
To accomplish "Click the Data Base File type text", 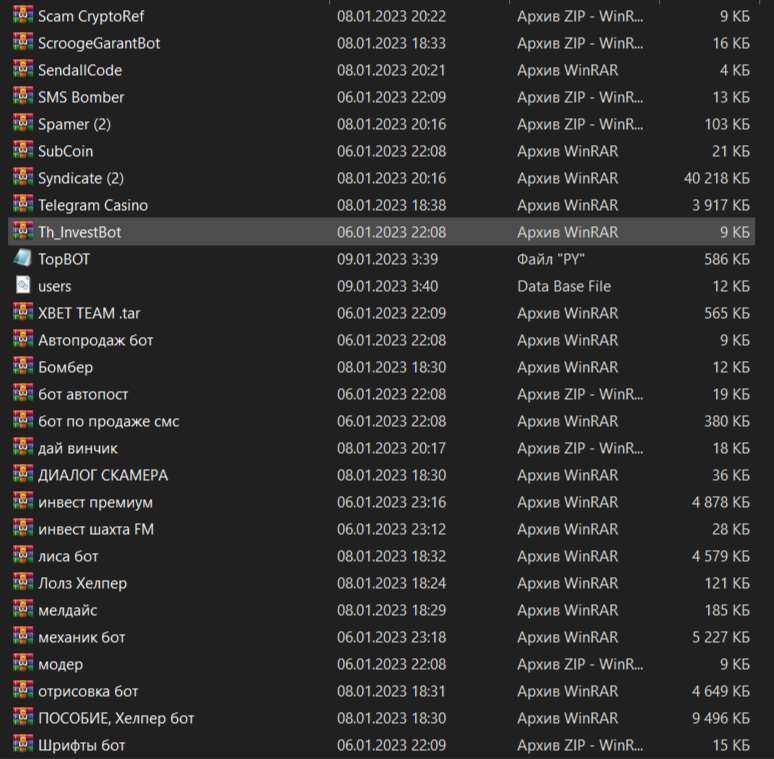I will tap(564, 286).
